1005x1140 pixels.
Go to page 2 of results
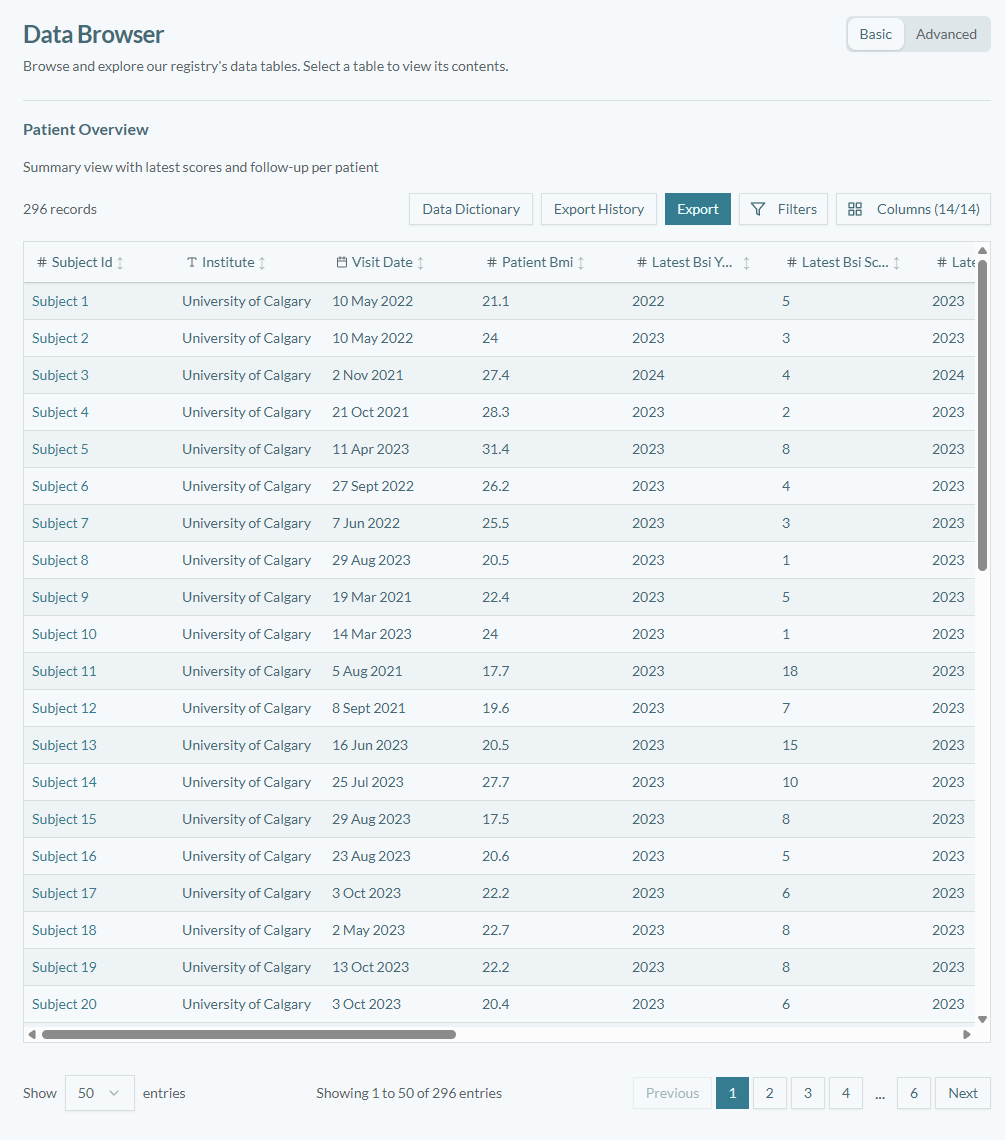(769, 1093)
